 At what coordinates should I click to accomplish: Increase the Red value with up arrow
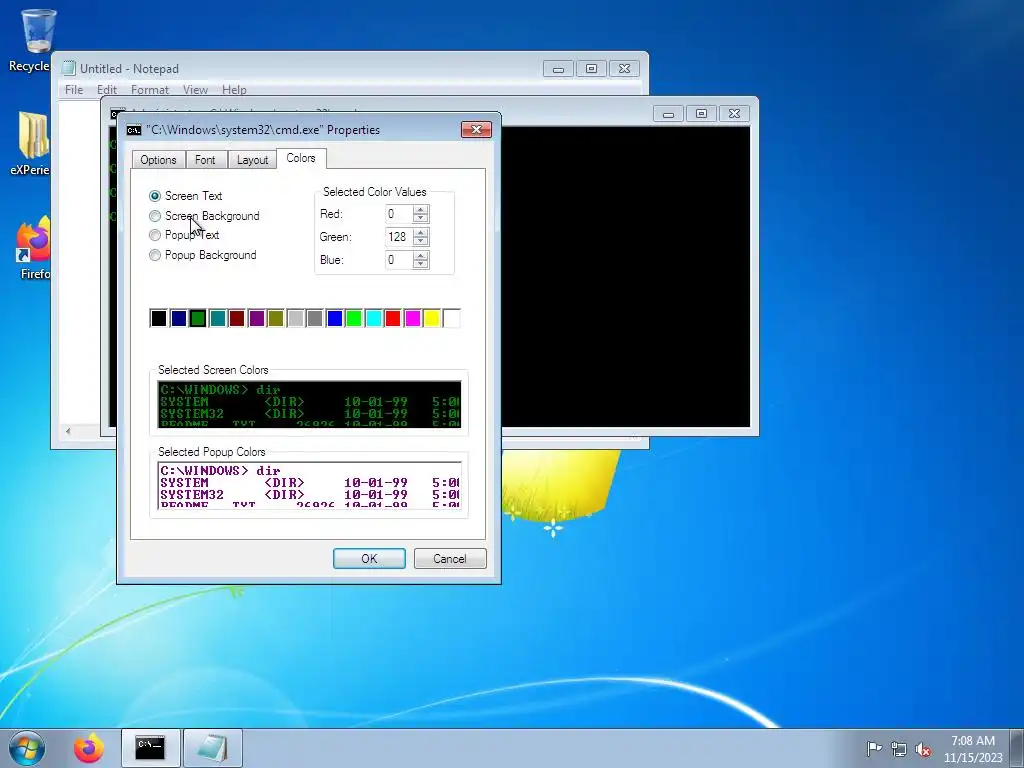pyautogui.click(x=421, y=210)
